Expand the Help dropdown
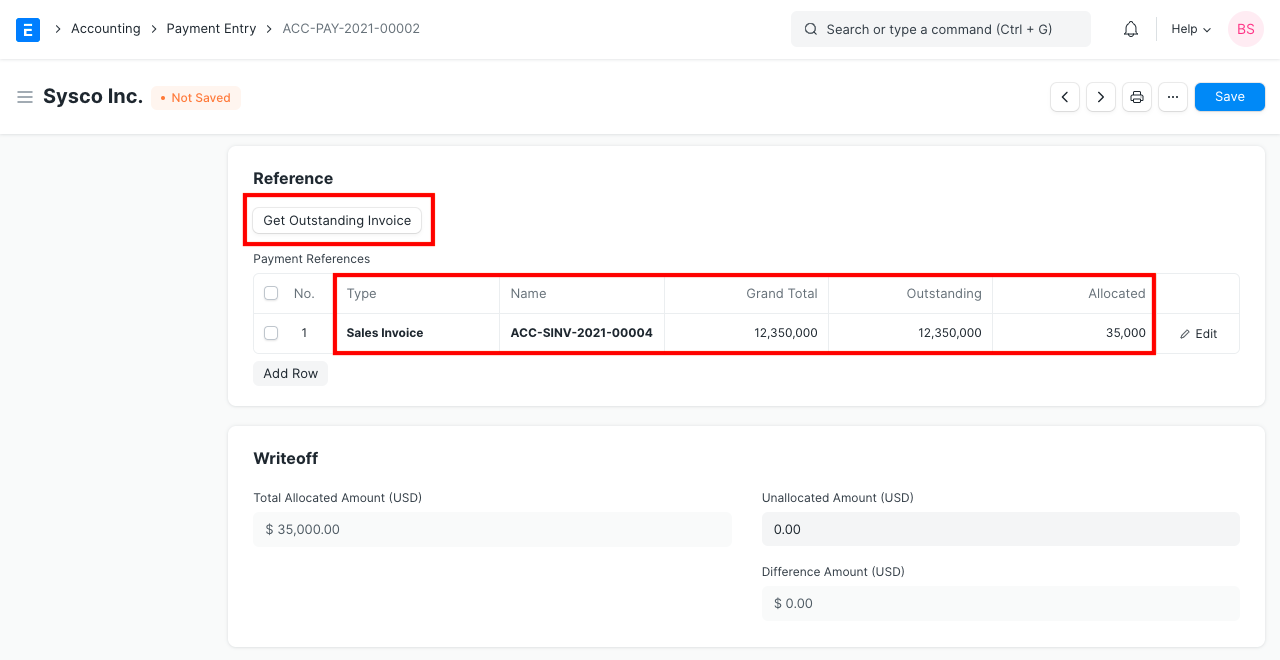Viewport: 1280px width, 660px height. coord(1191,29)
